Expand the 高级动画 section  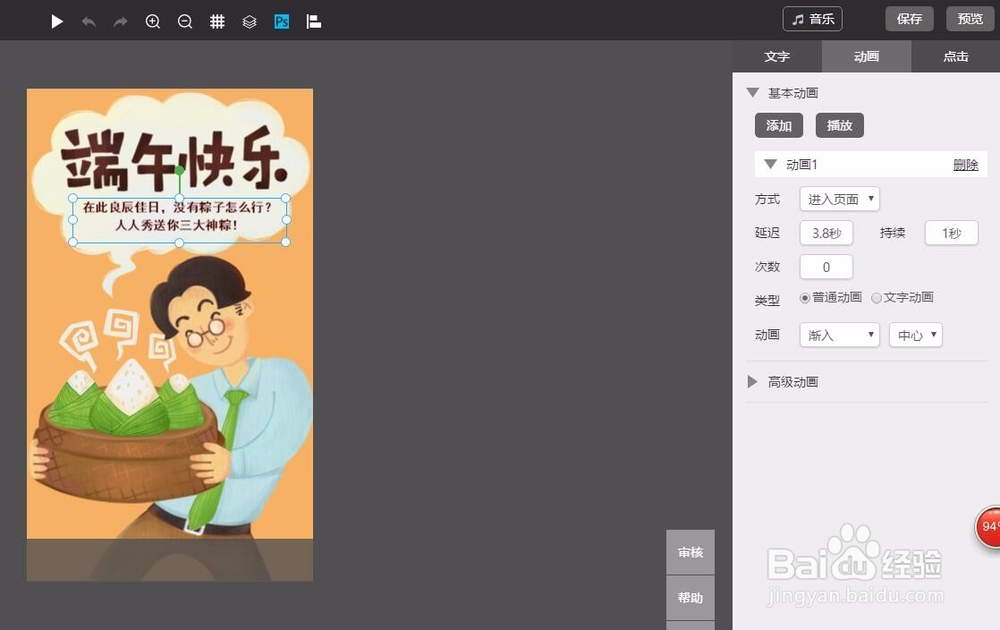pyautogui.click(x=790, y=381)
